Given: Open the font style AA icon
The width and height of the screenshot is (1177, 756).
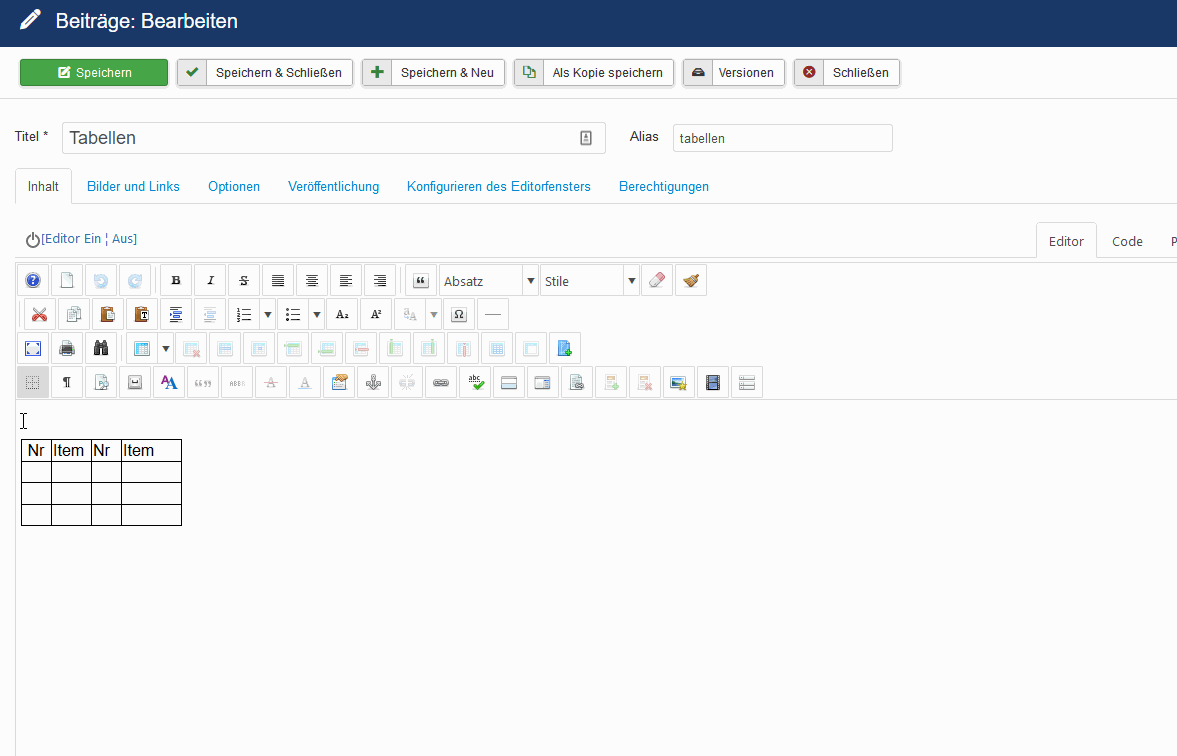Looking at the screenshot, I should click(x=169, y=383).
